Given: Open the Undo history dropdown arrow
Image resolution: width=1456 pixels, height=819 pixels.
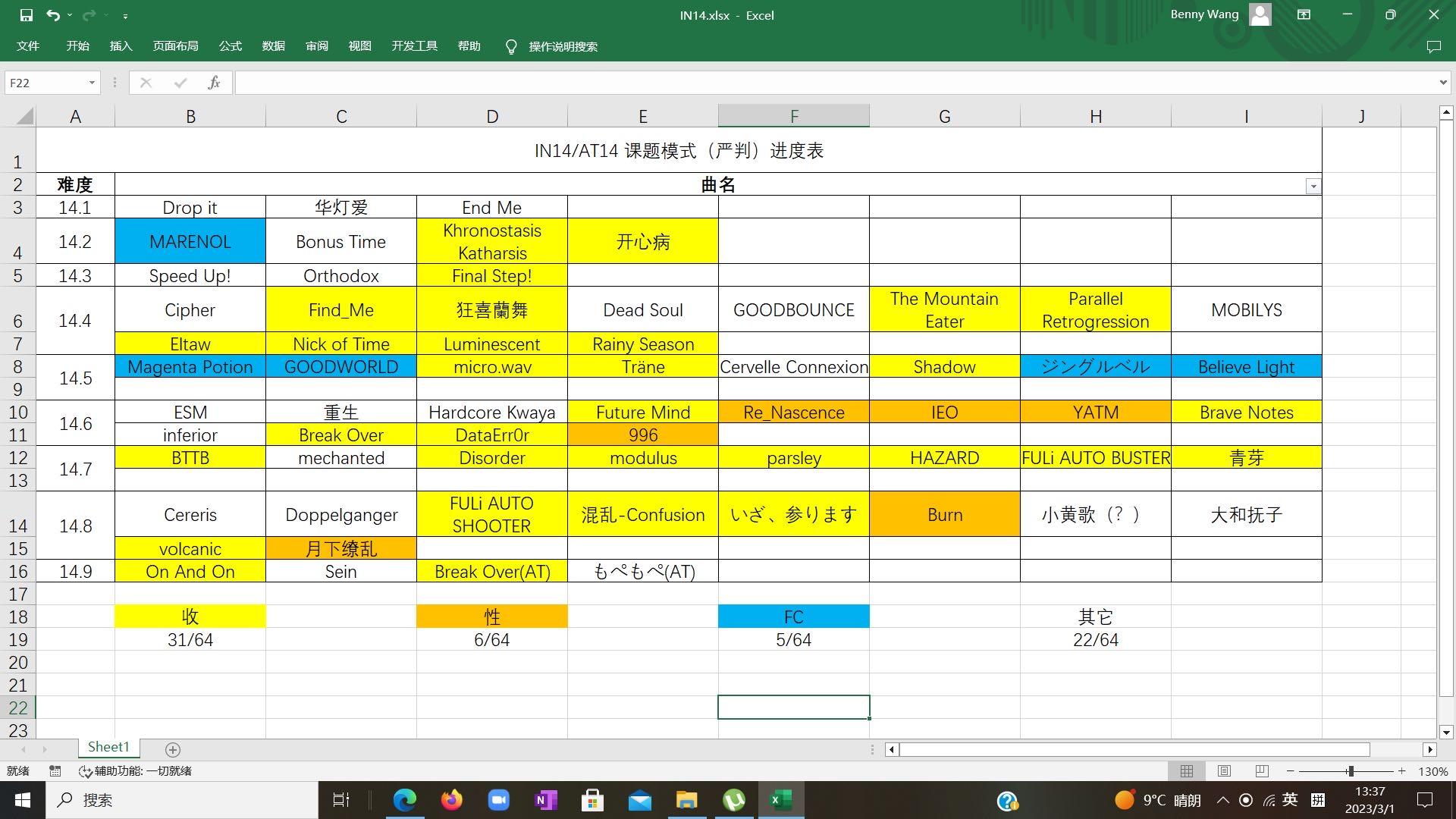Looking at the screenshot, I should pos(70,15).
